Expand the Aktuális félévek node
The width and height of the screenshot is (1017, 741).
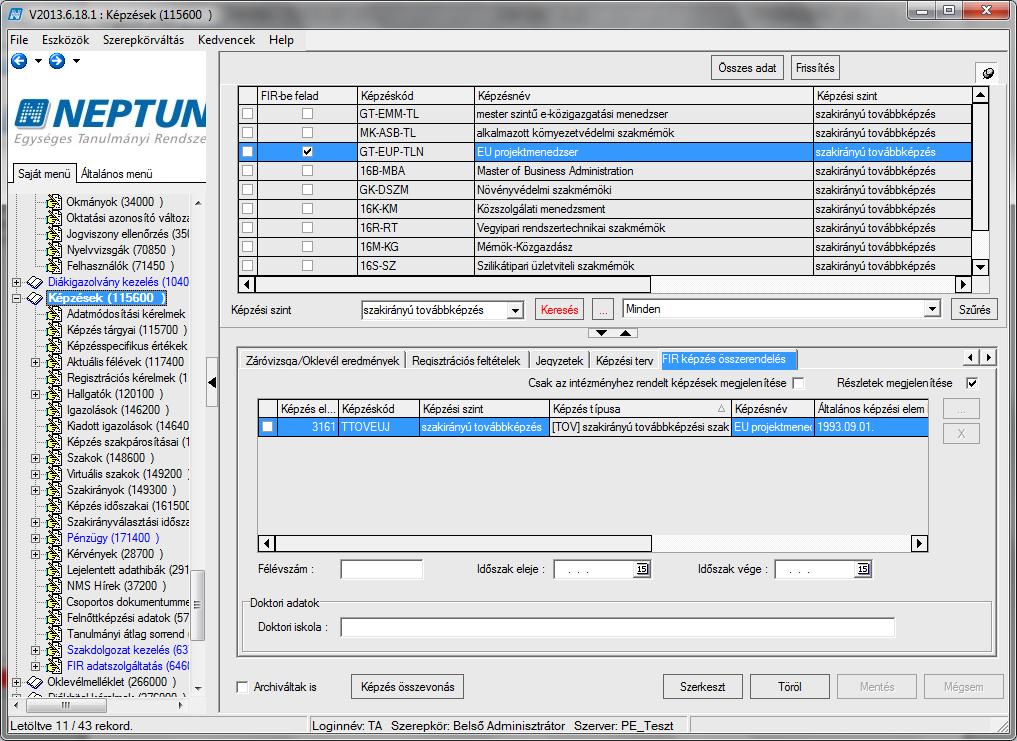(x=36, y=362)
